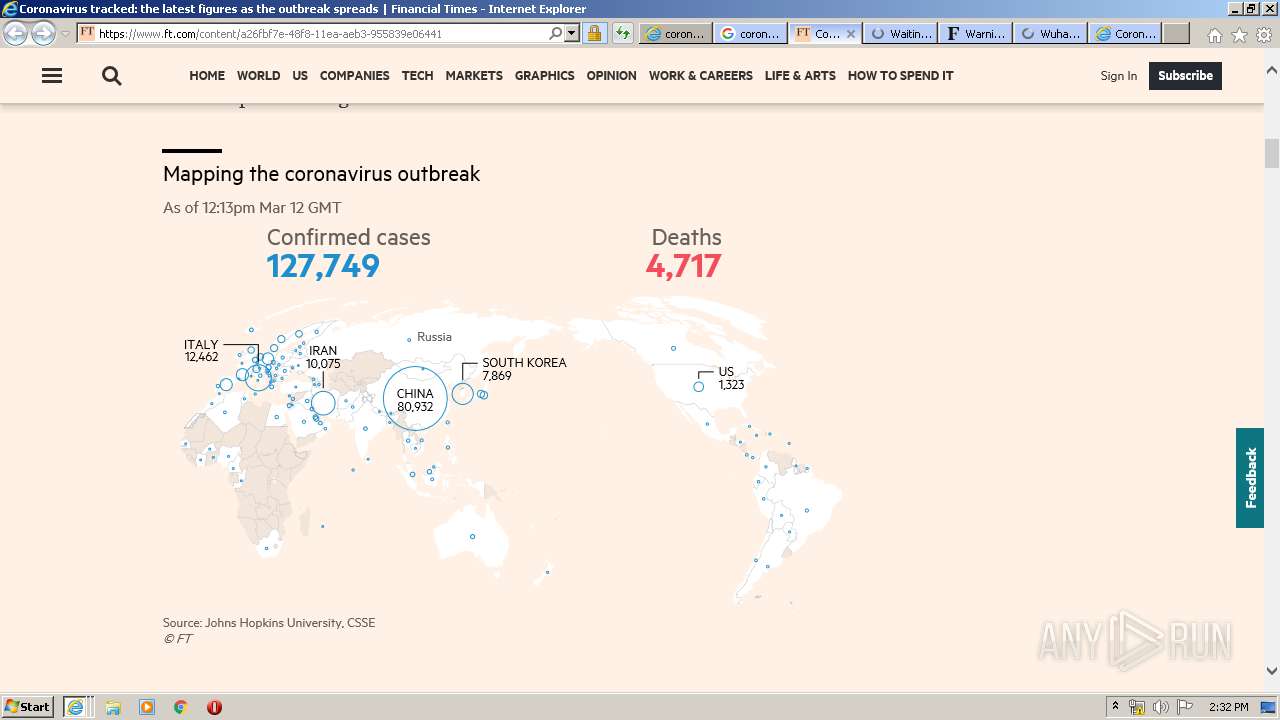Open COMPANIES section in FT navigation

tap(354, 76)
